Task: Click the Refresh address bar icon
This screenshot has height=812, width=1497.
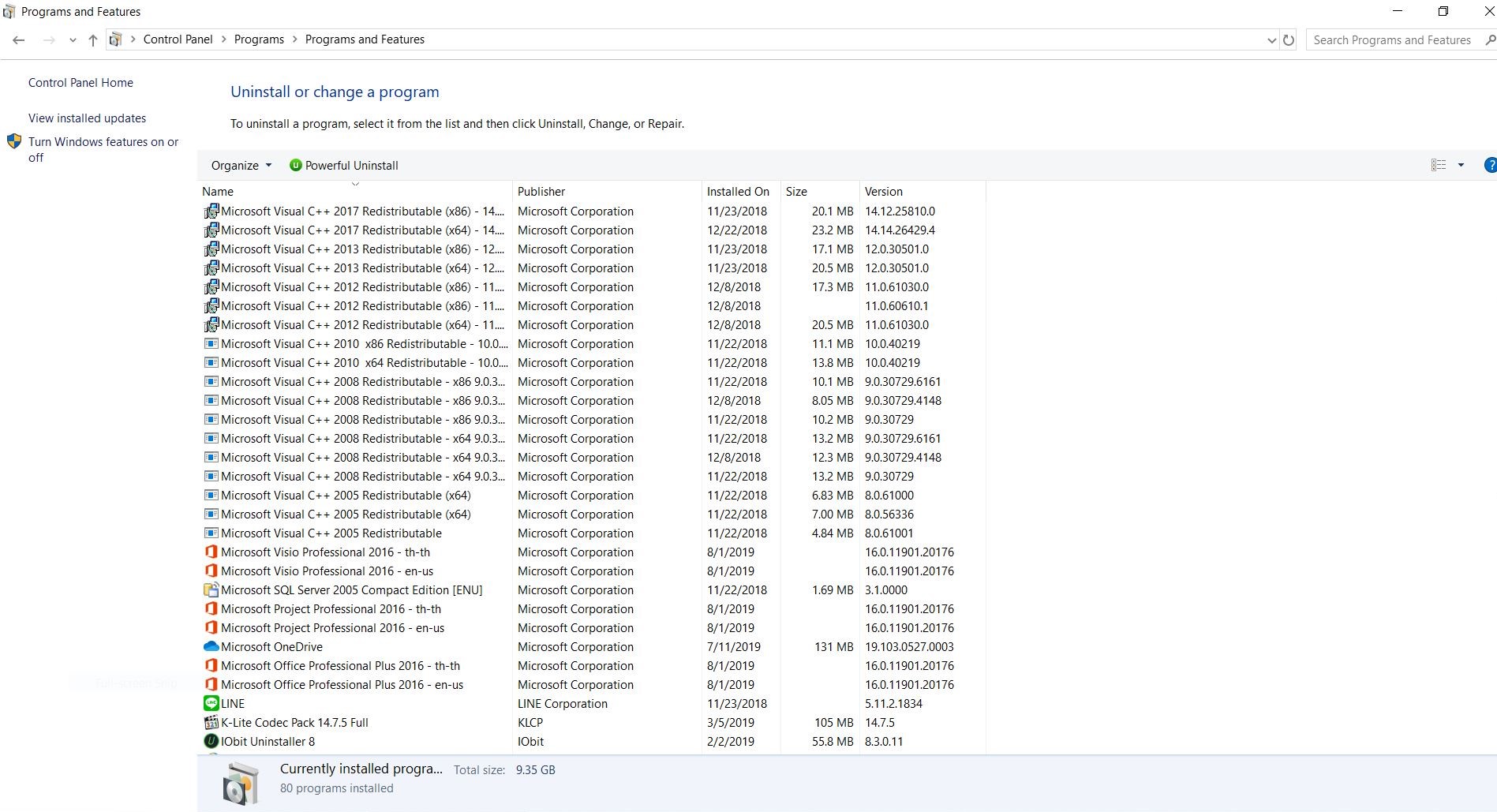Action: coord(1289,39)
